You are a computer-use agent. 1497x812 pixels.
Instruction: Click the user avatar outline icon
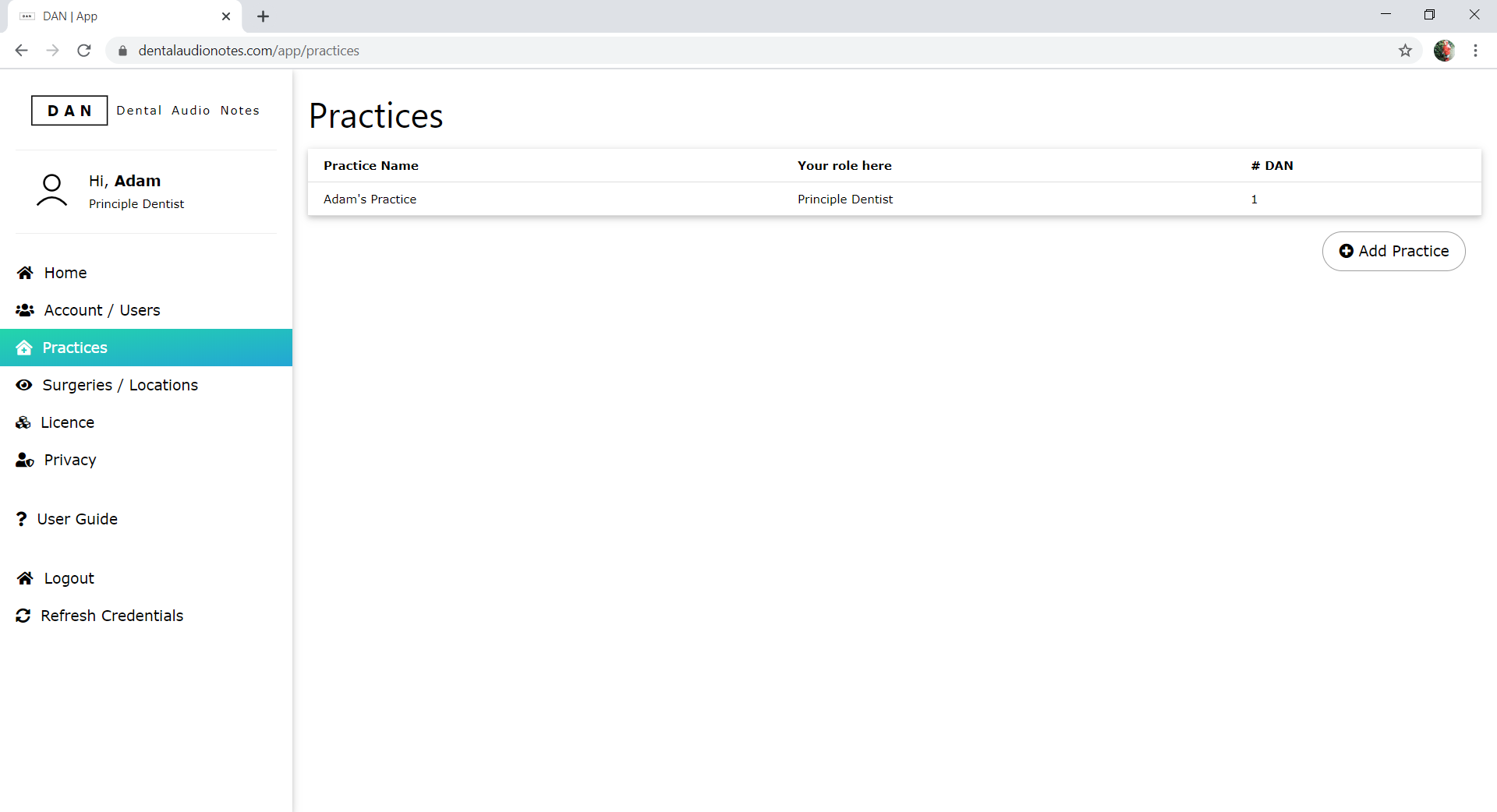coord(51,192)
